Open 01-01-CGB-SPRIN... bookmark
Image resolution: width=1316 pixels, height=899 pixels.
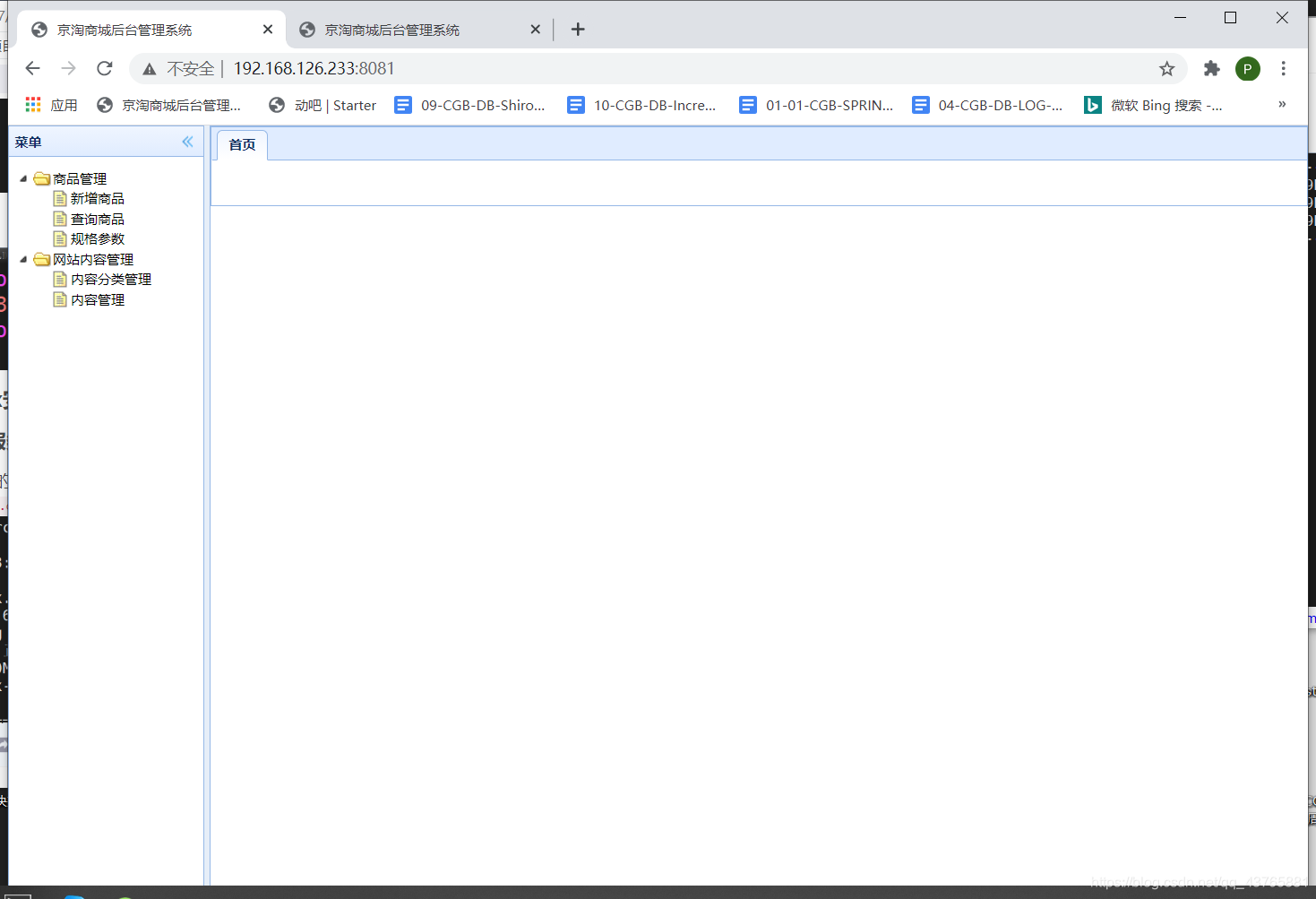pyautogui.click(x=817, y=105)
